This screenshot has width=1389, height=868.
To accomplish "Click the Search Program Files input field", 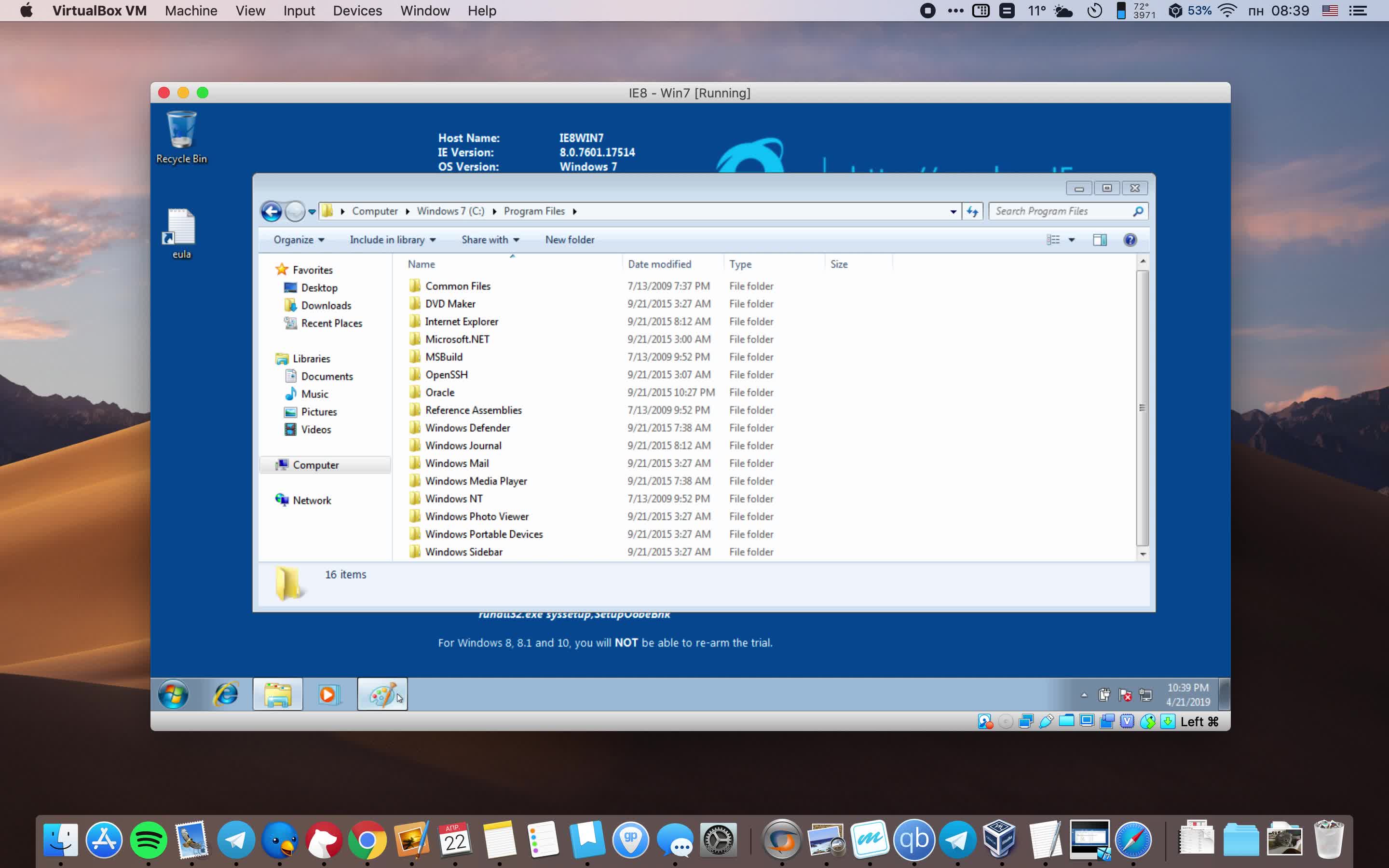I will (1062, 211).
